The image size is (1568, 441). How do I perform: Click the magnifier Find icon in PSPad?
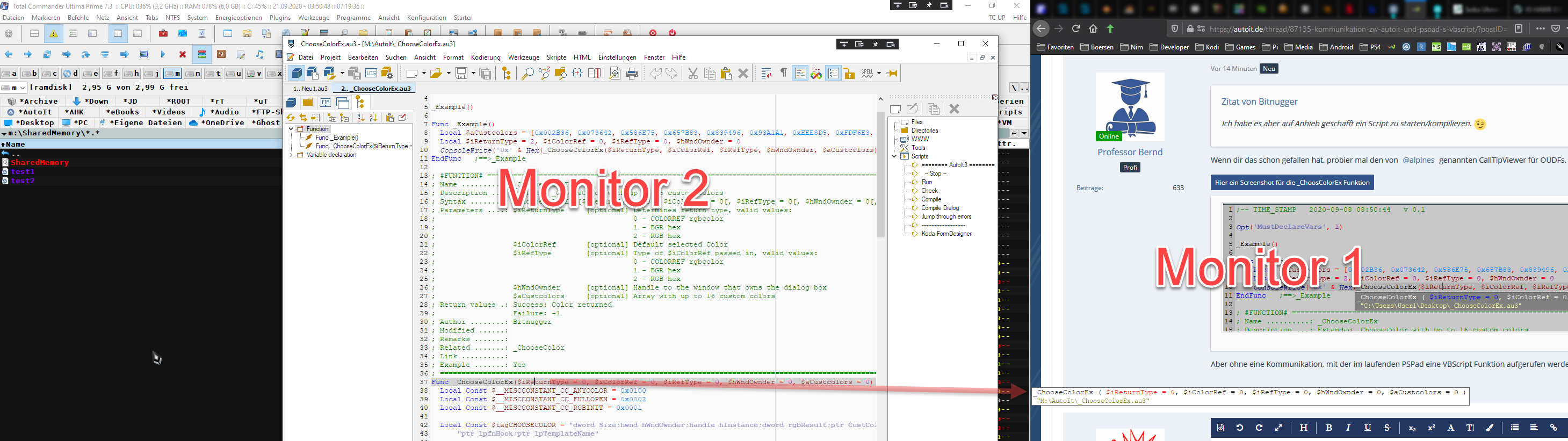527,74
